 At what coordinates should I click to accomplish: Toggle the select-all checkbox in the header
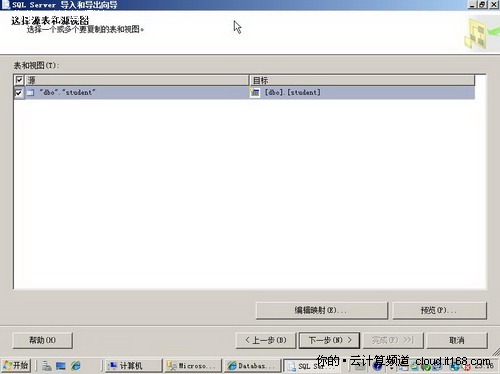(19, 80)
